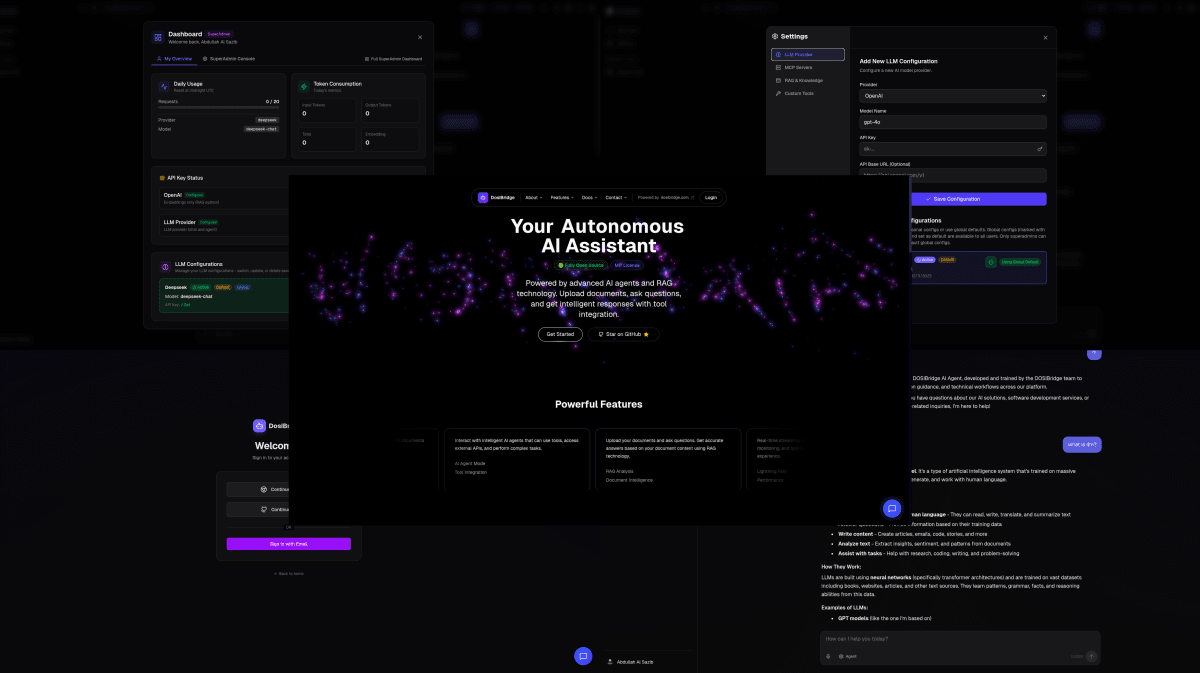Click the DosiBridge logo icon in the landing navbar
This screenshot has width=1200, height=673.
pos(483,197)
